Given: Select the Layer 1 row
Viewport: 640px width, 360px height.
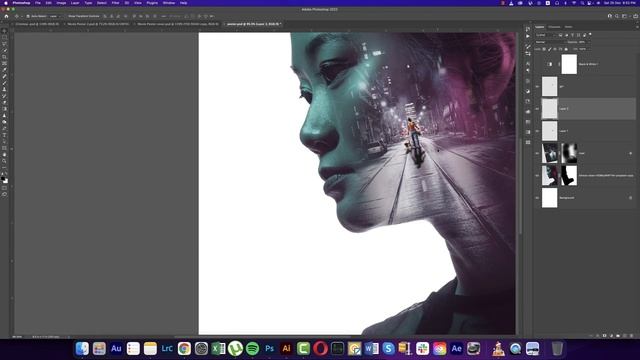Looking at the screenshot, I should point(585,131).
